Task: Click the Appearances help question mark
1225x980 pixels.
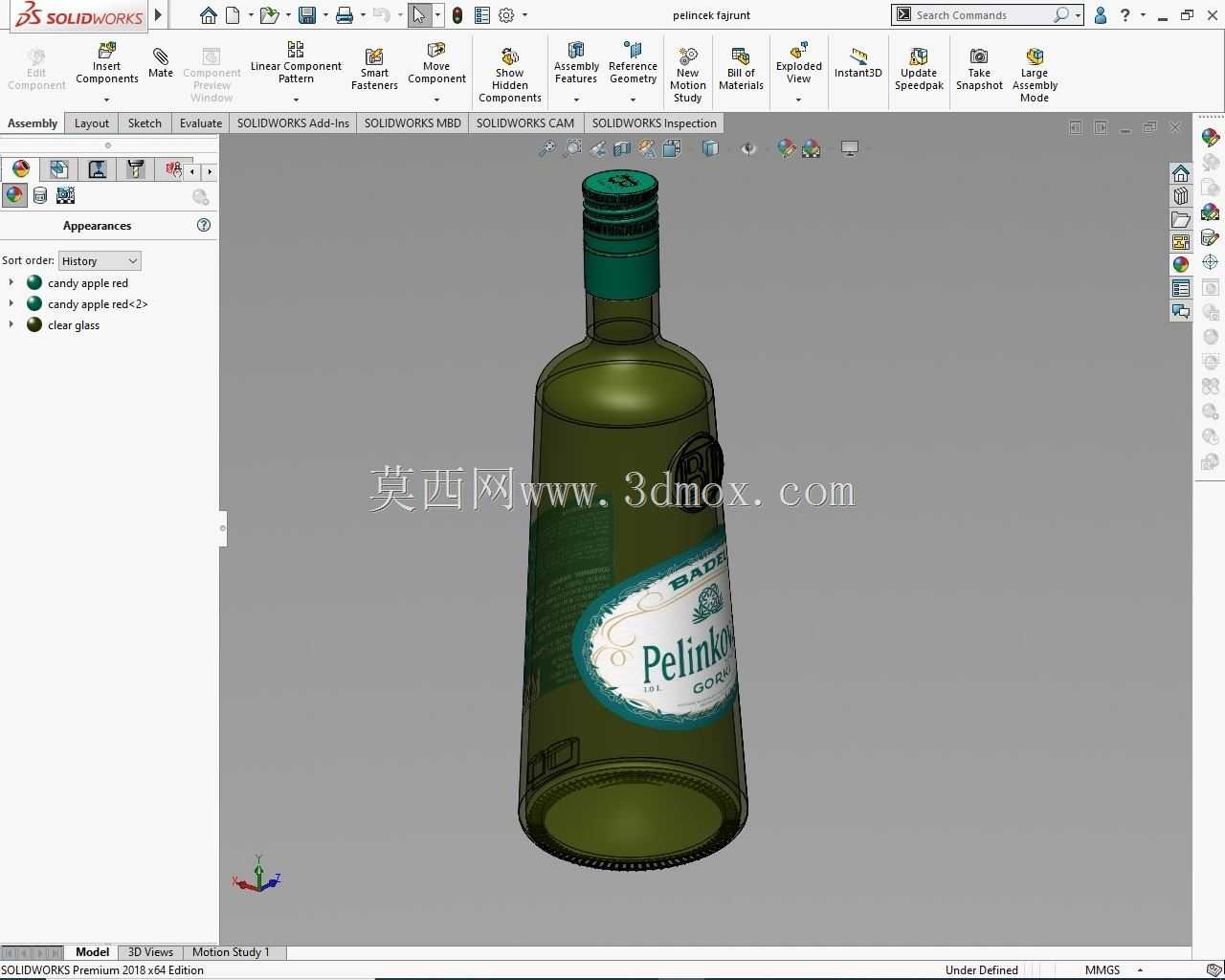Action: 203,225
